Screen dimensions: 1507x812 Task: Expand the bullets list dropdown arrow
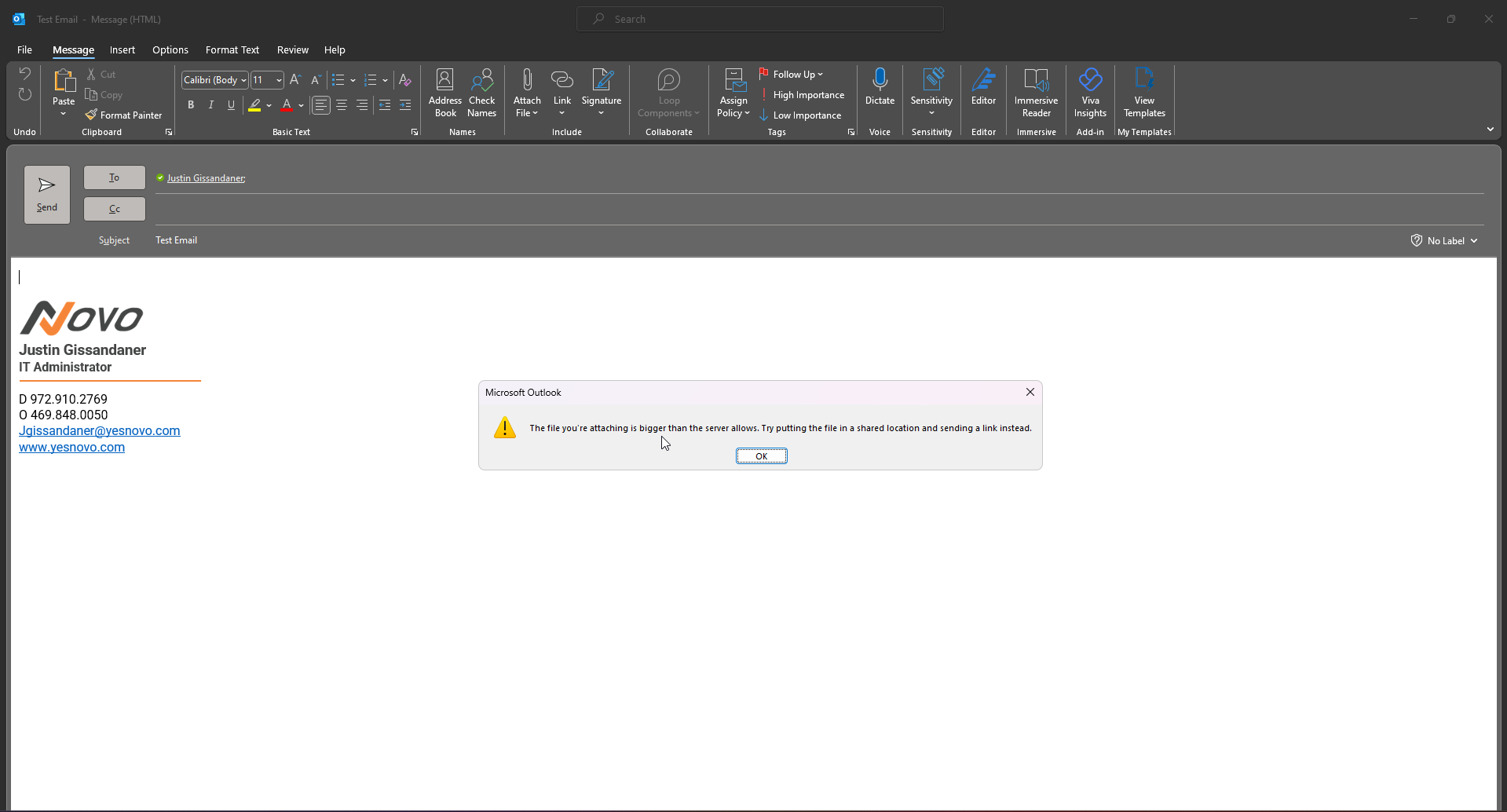coord(353,80)
